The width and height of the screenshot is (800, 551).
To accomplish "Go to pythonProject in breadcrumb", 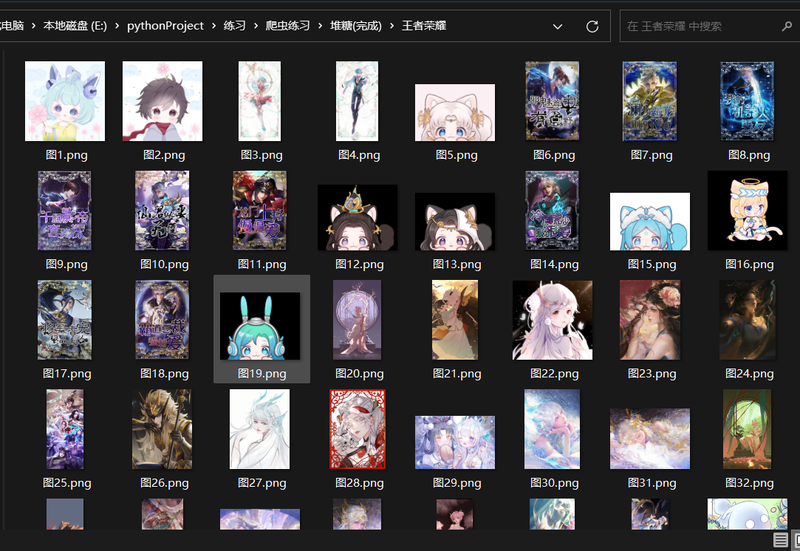I will click(x=165, y=26).
